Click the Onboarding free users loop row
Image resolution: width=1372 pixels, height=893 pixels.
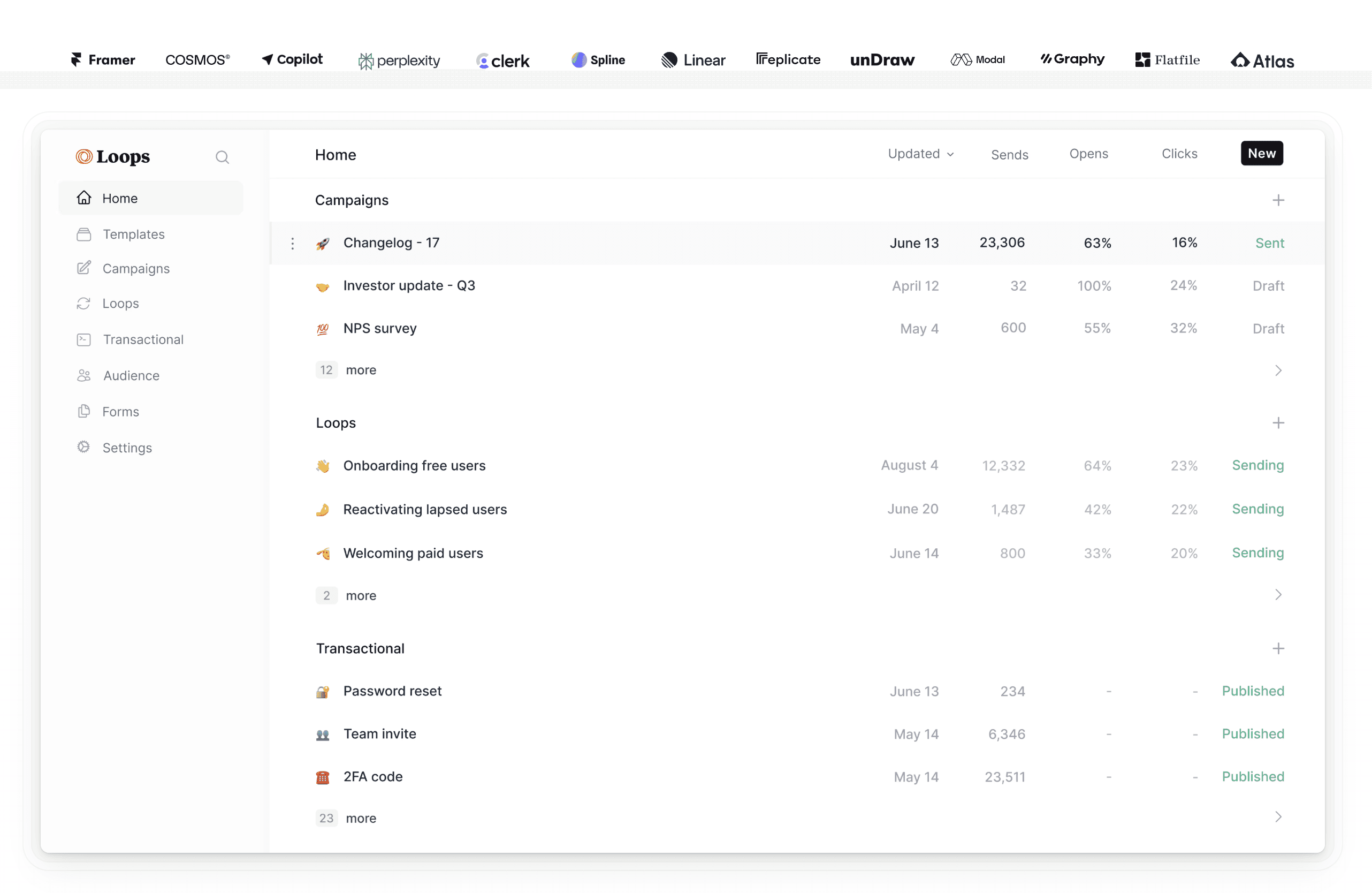click(x=414, y=466)
